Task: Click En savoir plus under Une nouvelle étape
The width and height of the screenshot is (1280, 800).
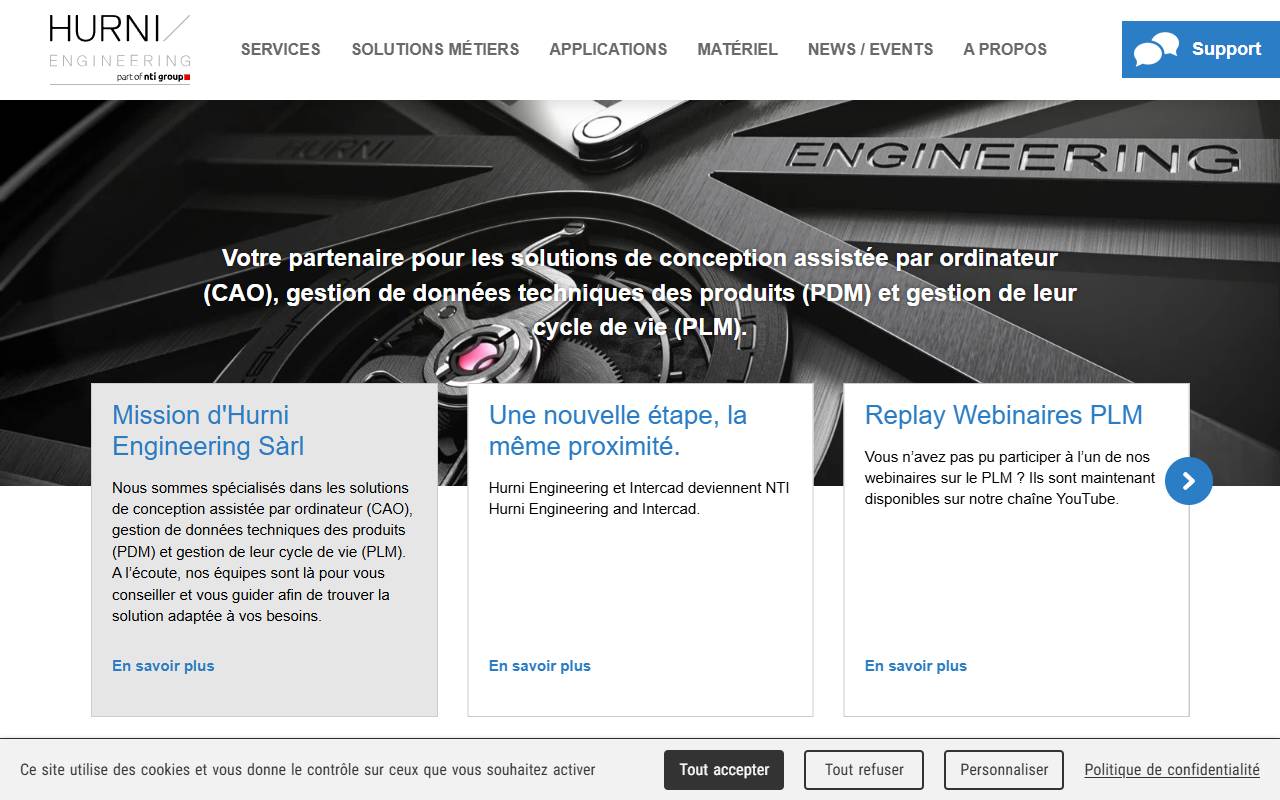Action: coord(540,666)
